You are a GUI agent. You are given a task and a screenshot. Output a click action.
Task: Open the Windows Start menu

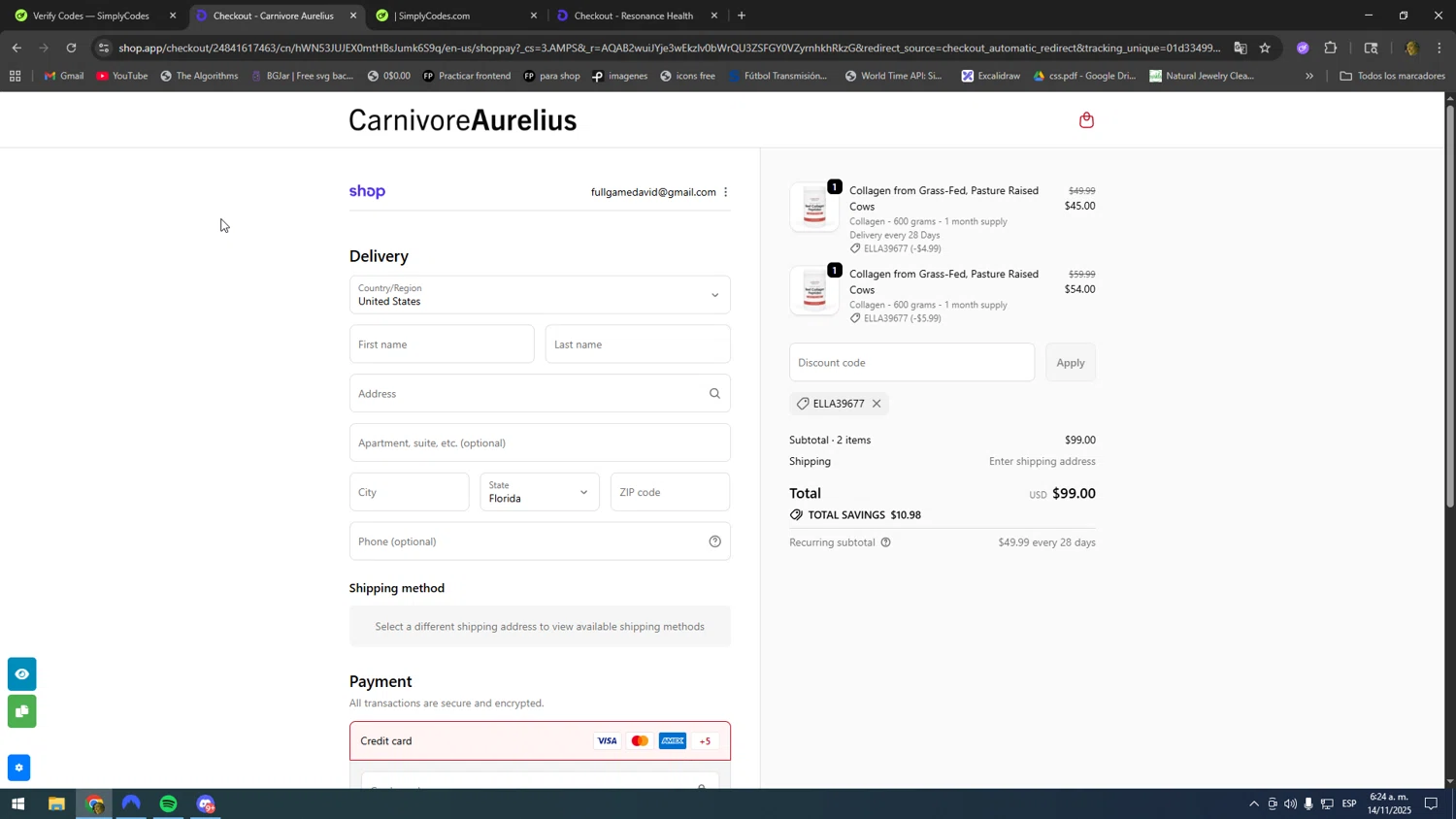(x=17, y=804)
